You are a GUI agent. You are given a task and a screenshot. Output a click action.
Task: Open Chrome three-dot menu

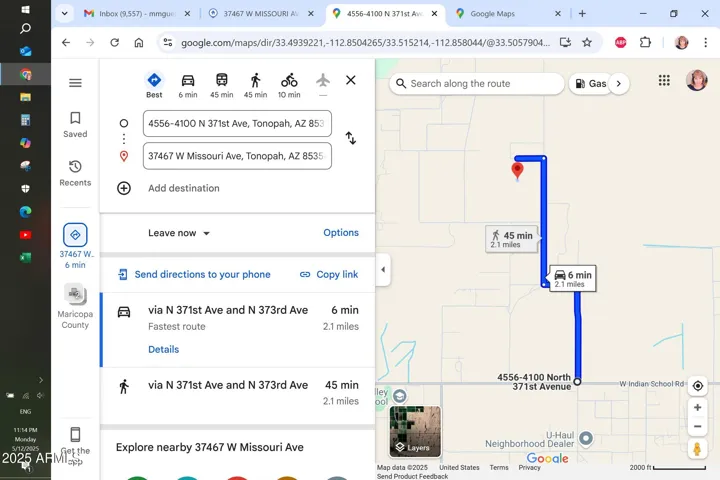click(x=705, y=43)
